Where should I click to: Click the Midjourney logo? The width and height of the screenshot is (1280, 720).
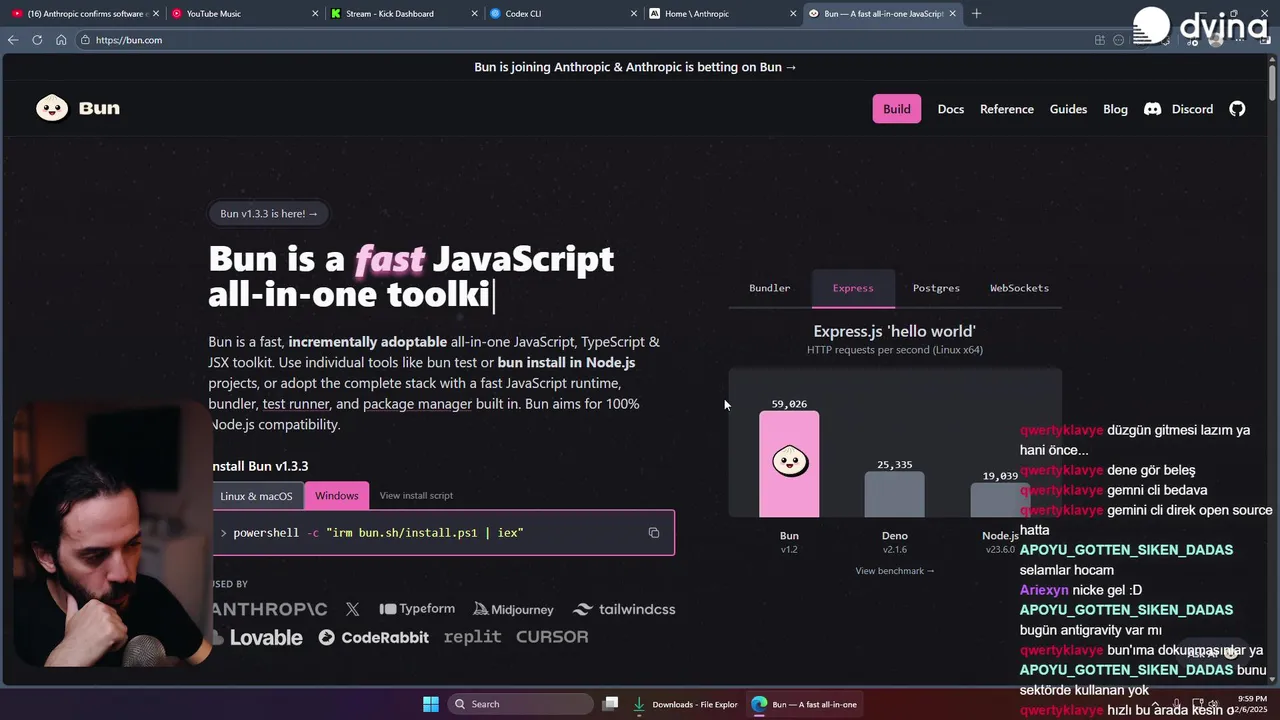[513, 609]
